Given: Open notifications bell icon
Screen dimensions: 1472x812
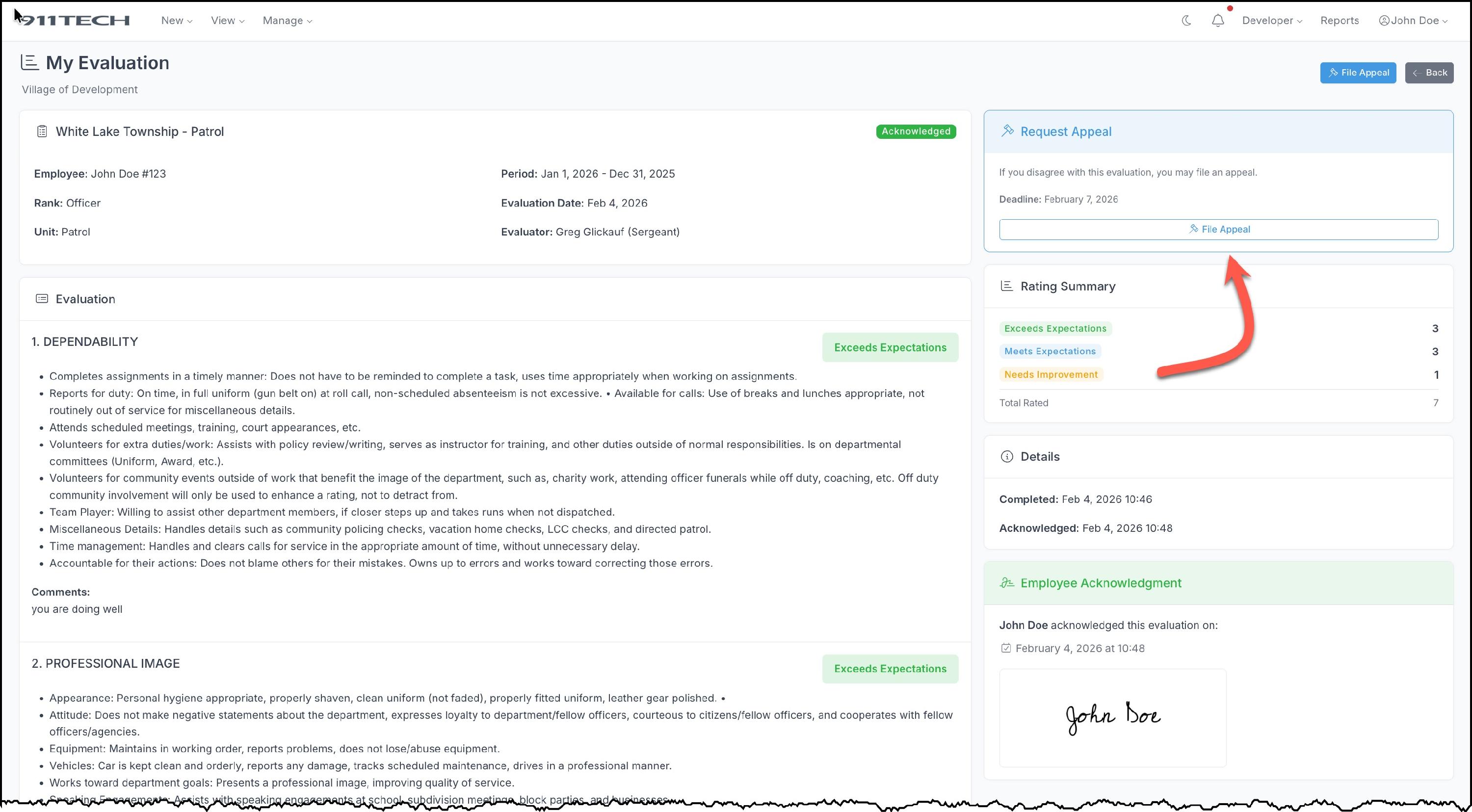Looking at the screenshot, I should coord(1218,21).
